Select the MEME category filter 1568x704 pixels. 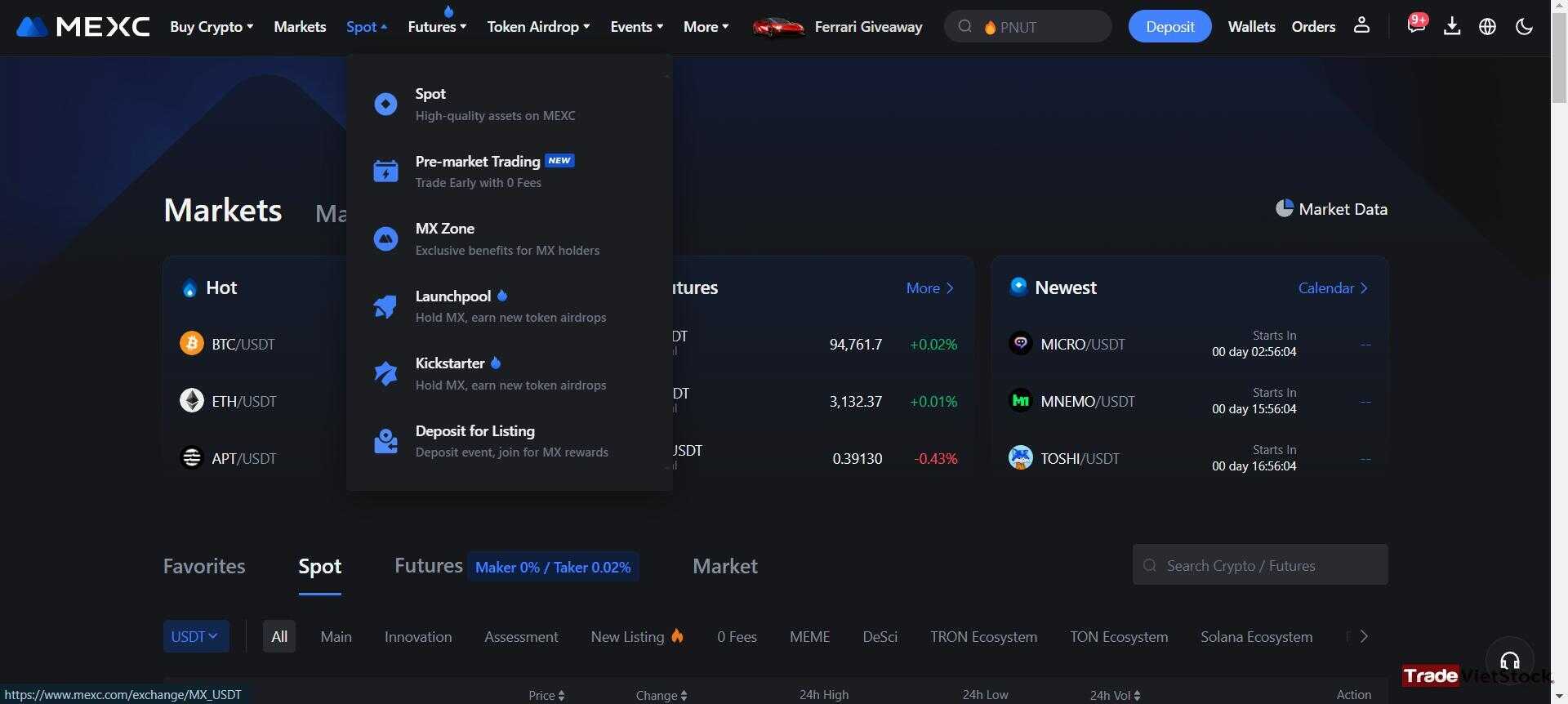point(809,636)
